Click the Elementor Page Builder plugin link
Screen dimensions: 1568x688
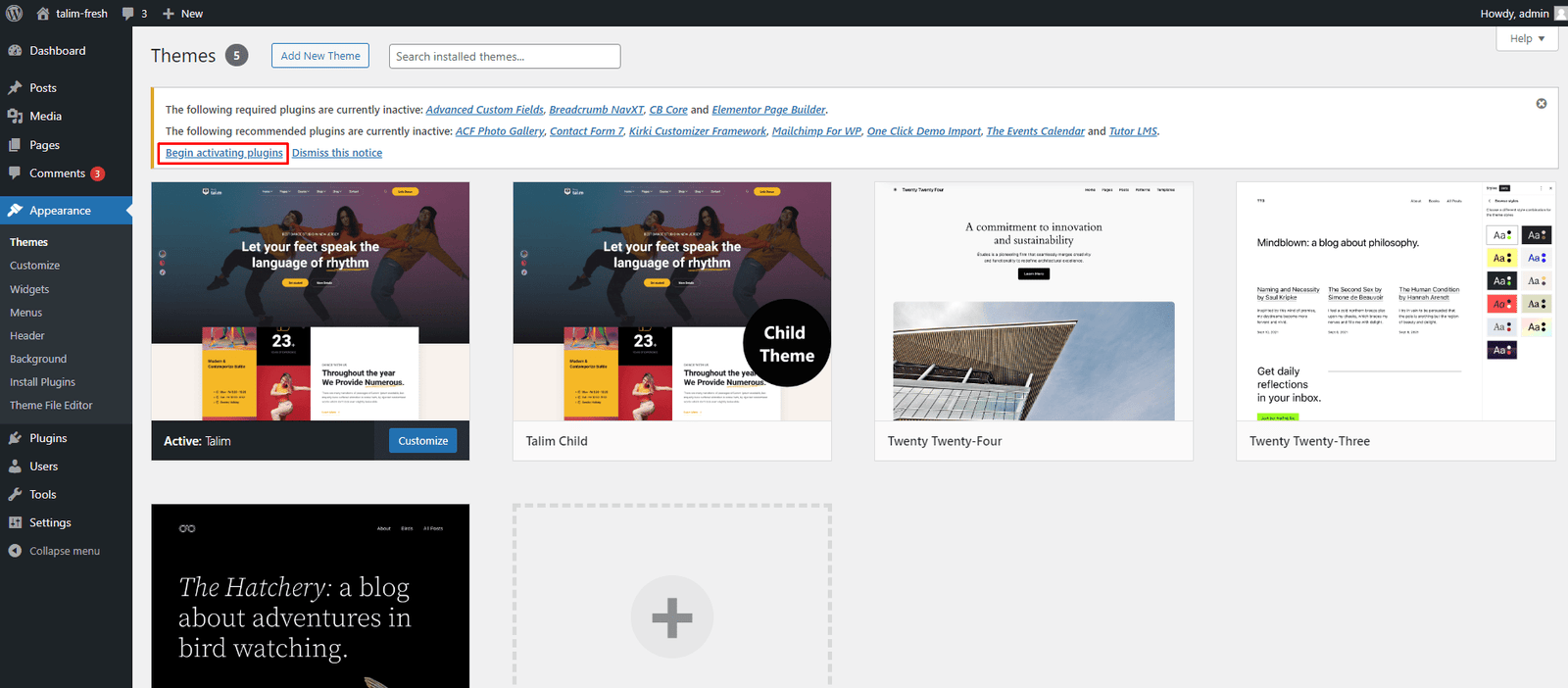[768, 110]
